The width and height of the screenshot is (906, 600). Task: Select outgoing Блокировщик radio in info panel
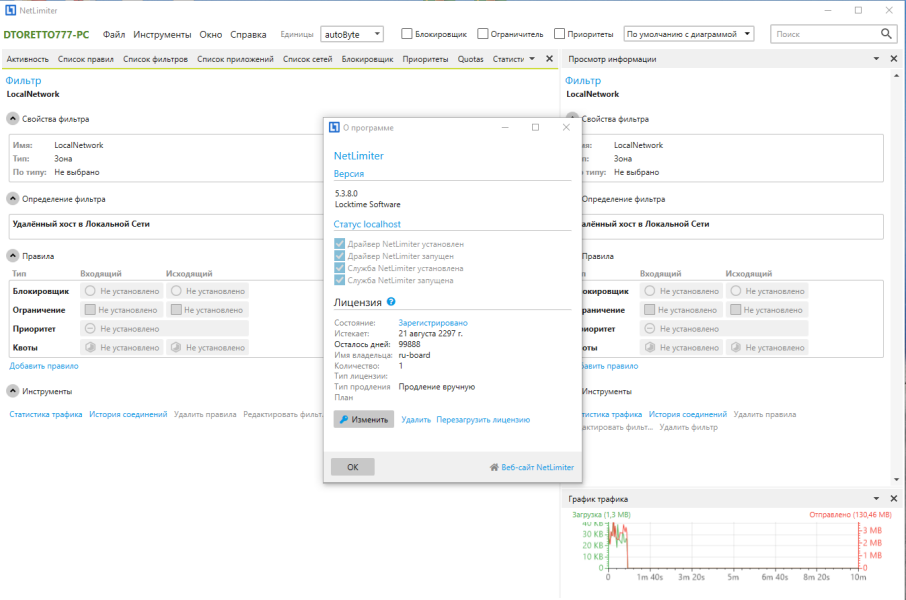click(x=736, y=291)
